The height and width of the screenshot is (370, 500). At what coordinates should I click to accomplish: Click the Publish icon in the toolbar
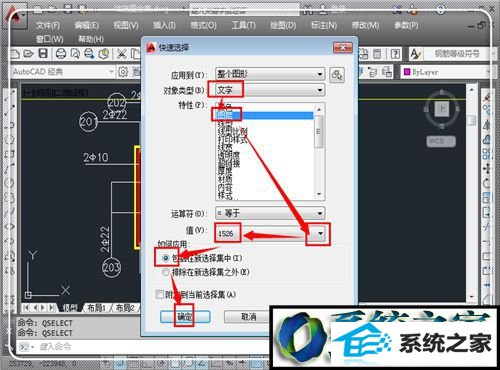(89, 54)
